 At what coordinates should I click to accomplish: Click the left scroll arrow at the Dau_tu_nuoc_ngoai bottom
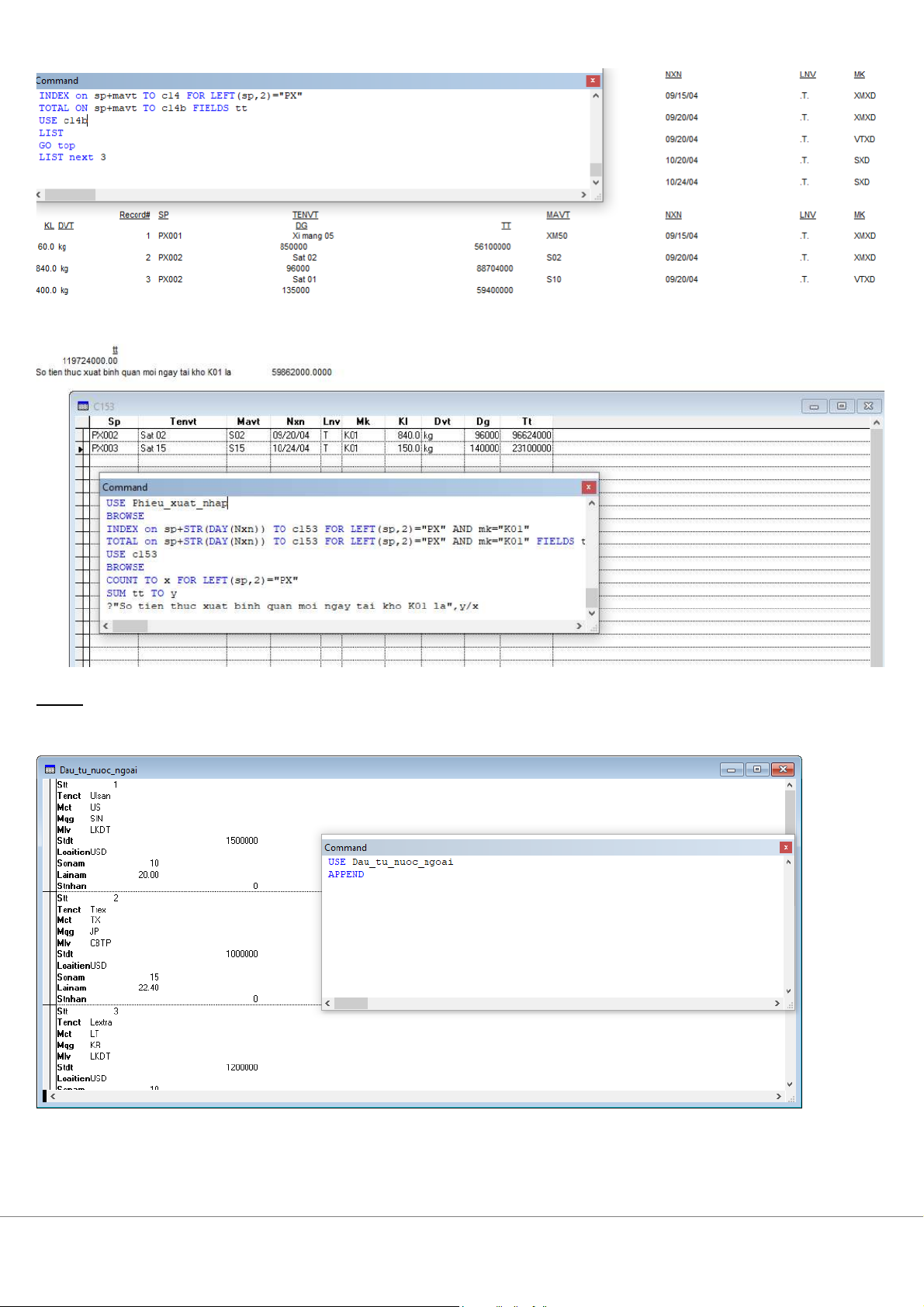tap(53, 1097)
